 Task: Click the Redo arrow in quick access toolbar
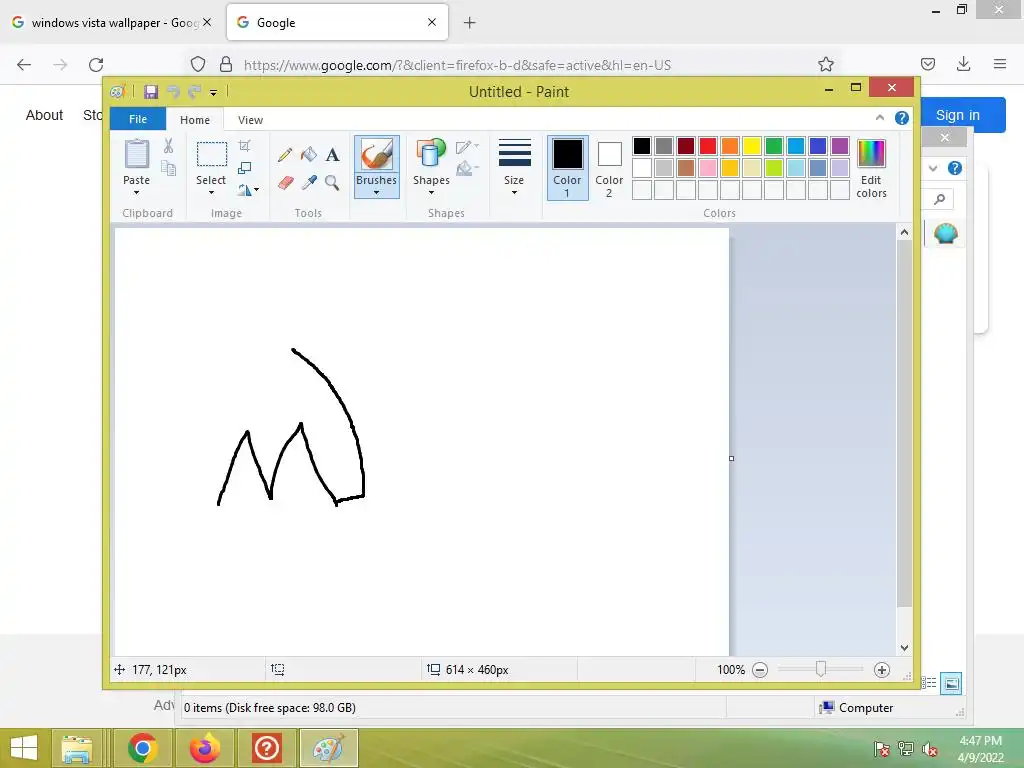pos(194,91)
